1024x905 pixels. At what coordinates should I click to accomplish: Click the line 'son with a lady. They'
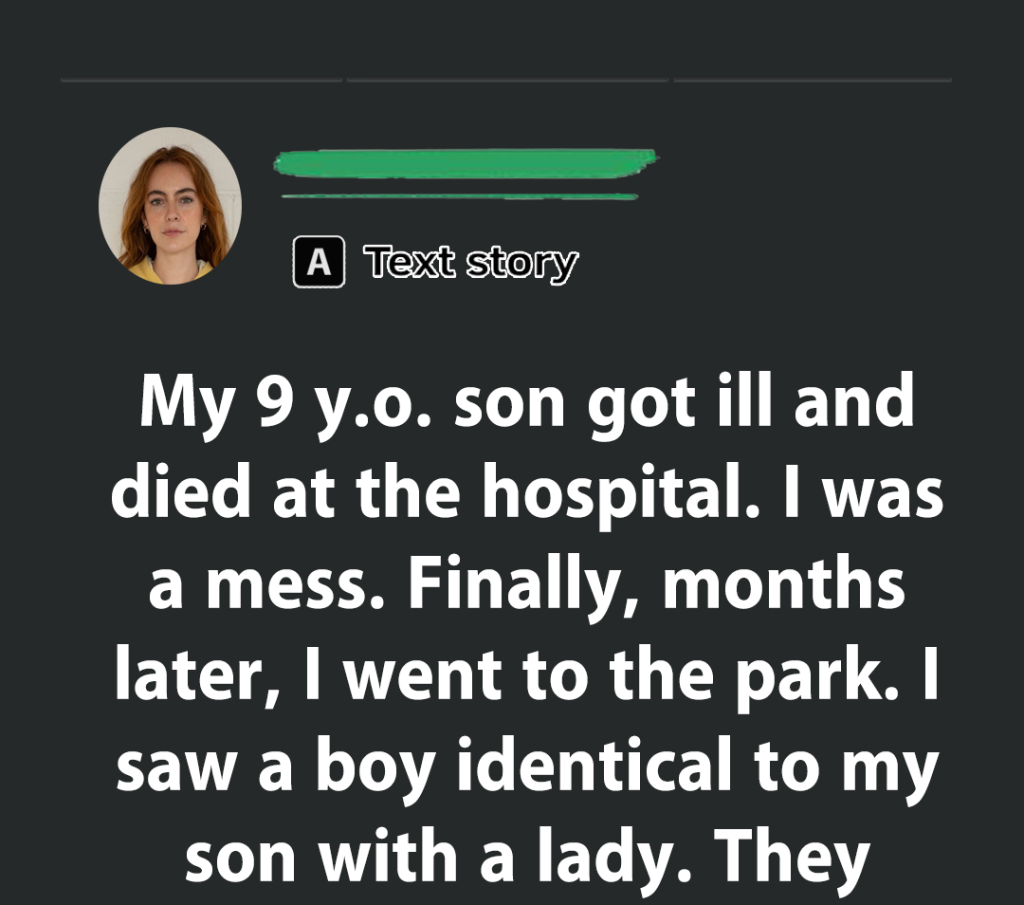(x=526, y=859)
